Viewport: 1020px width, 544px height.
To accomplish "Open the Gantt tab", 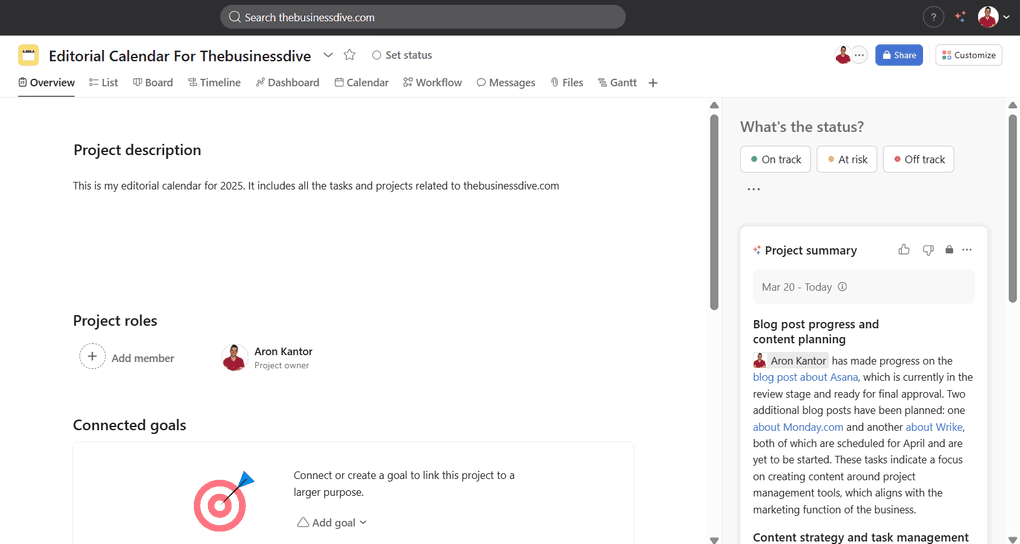I will click(x=617, y=83).
